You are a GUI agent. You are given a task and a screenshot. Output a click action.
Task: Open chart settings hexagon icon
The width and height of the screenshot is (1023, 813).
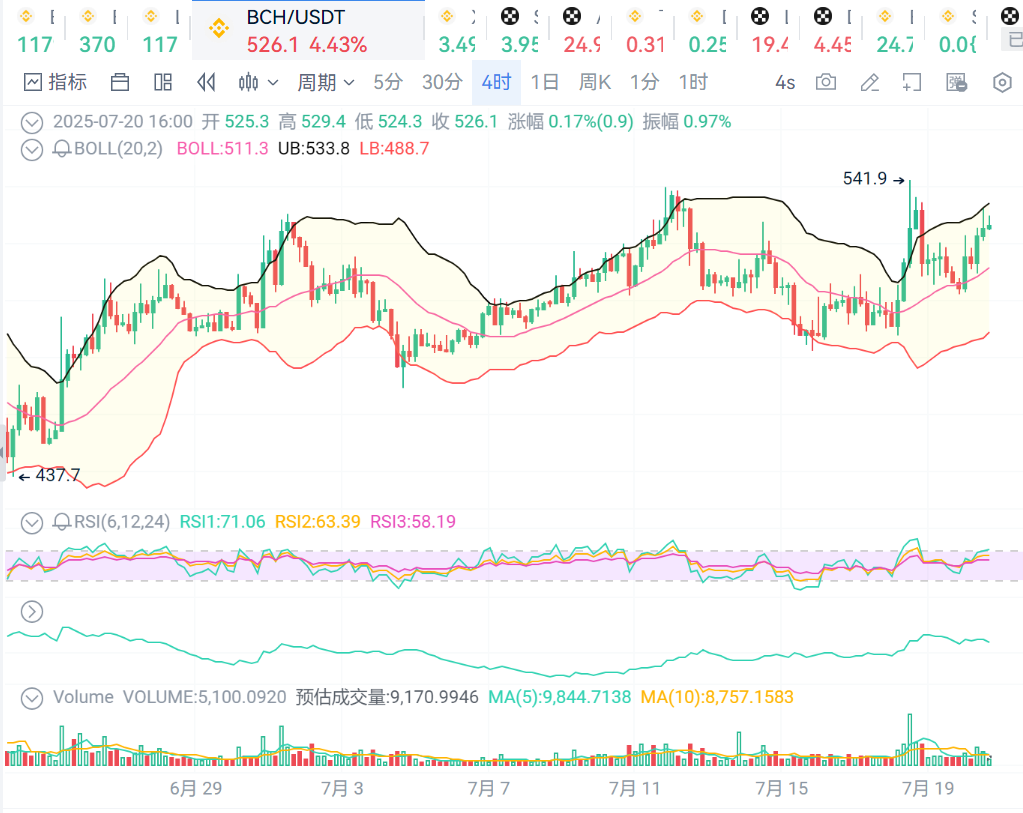click(x=1002, y=82)
